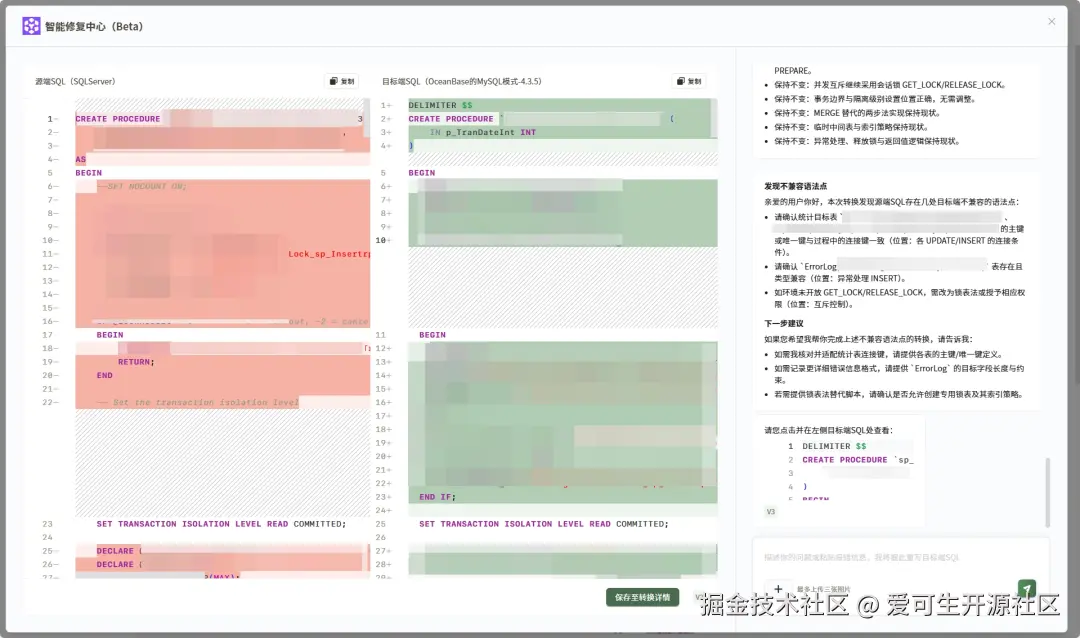Click the END IF; line in target SQL
The image size is (1080, 638).
[x=437, y=497]
